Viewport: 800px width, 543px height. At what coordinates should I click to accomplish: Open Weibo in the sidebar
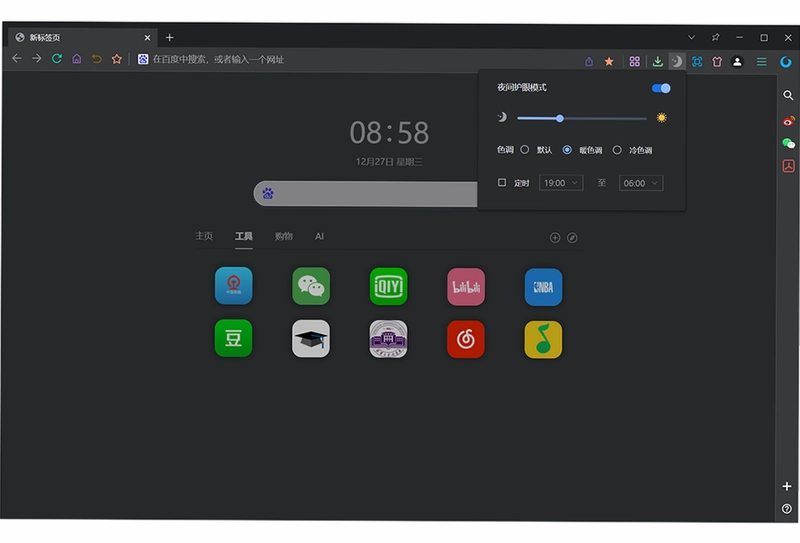tap(788, 121)
